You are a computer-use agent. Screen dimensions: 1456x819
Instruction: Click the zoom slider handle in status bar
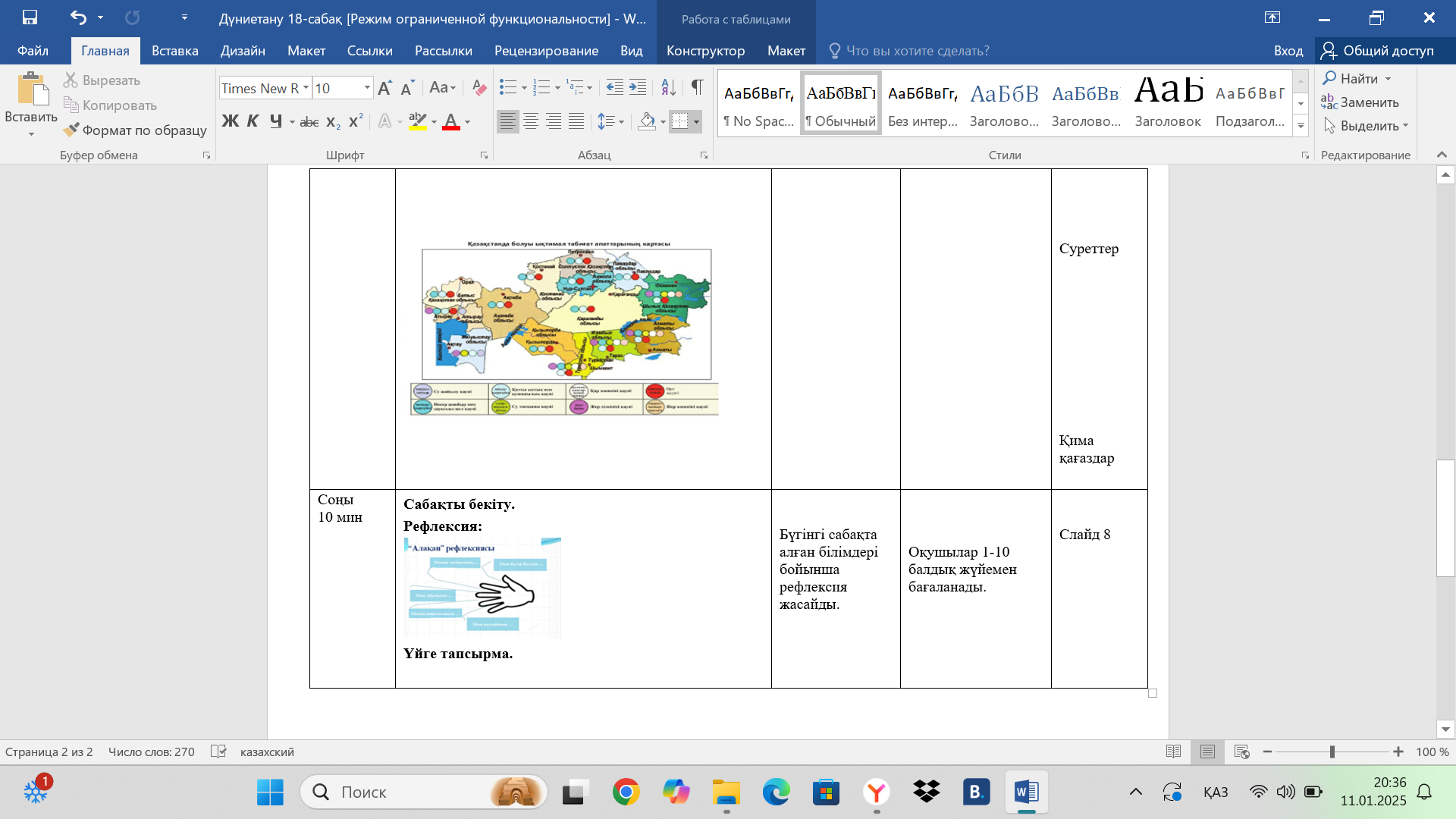coord(1332,752)
